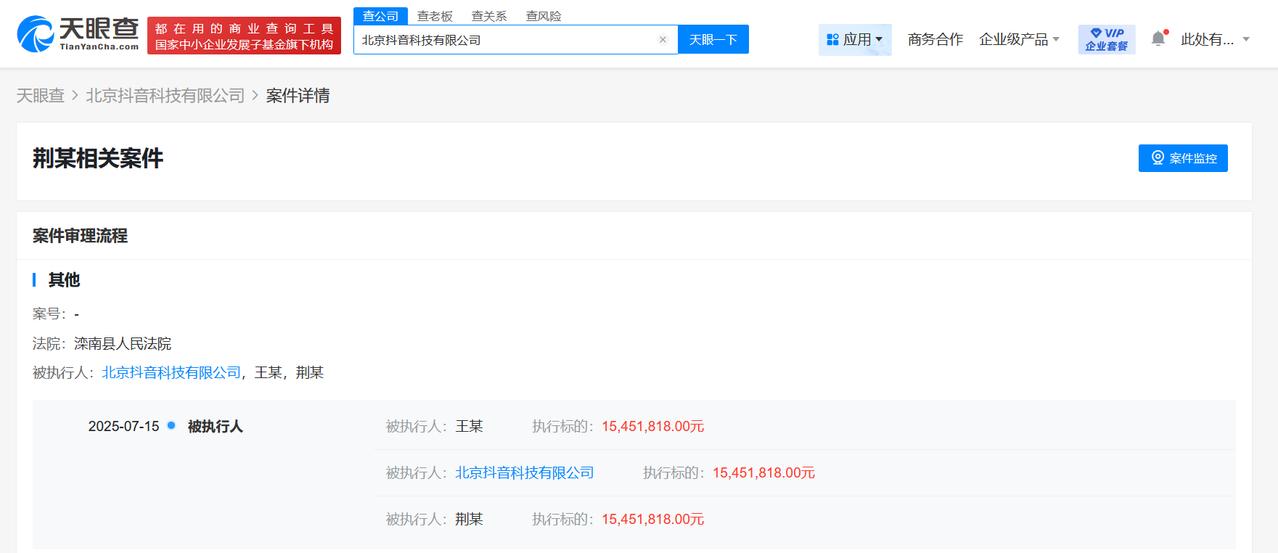Image resolution: width=1278 pixels, height=553 pixels.
Task: Select the 查公司 search tab
Action: tap(380, 16)
